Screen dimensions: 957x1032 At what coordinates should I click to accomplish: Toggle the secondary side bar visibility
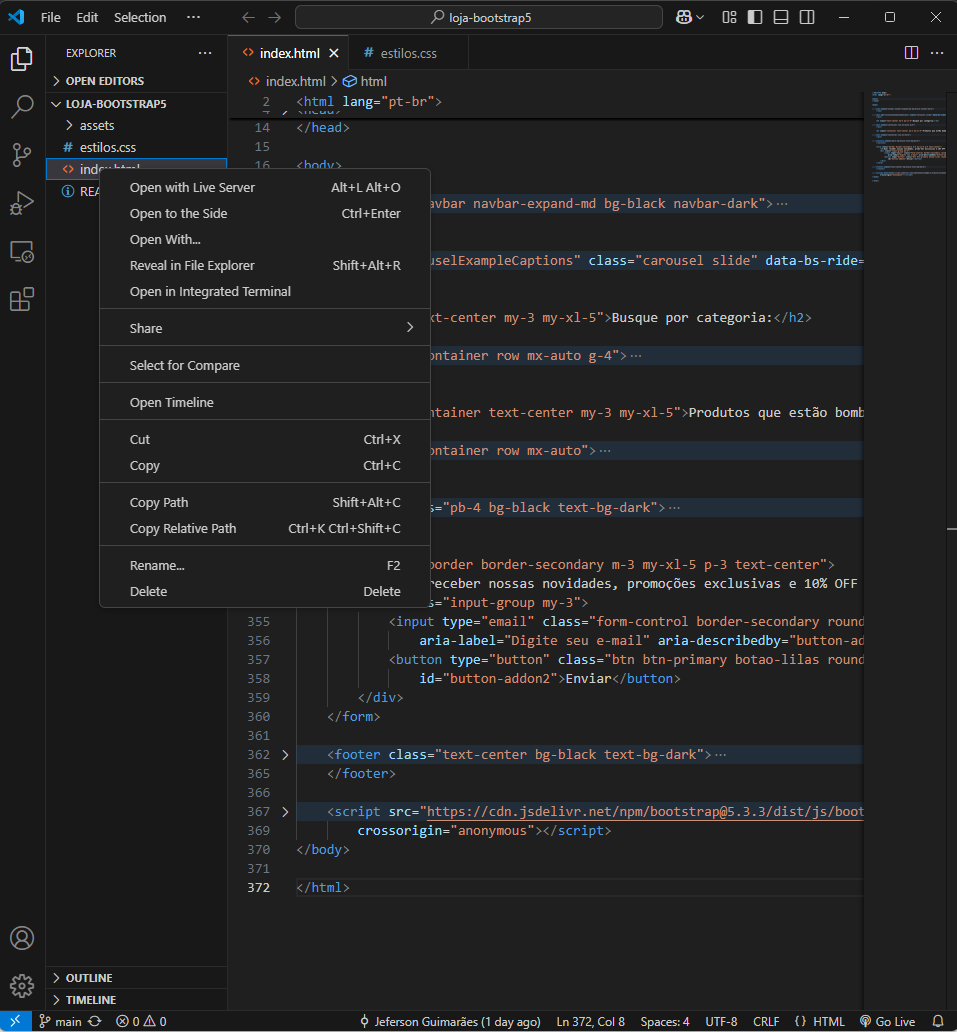click(x=807, y=18)
